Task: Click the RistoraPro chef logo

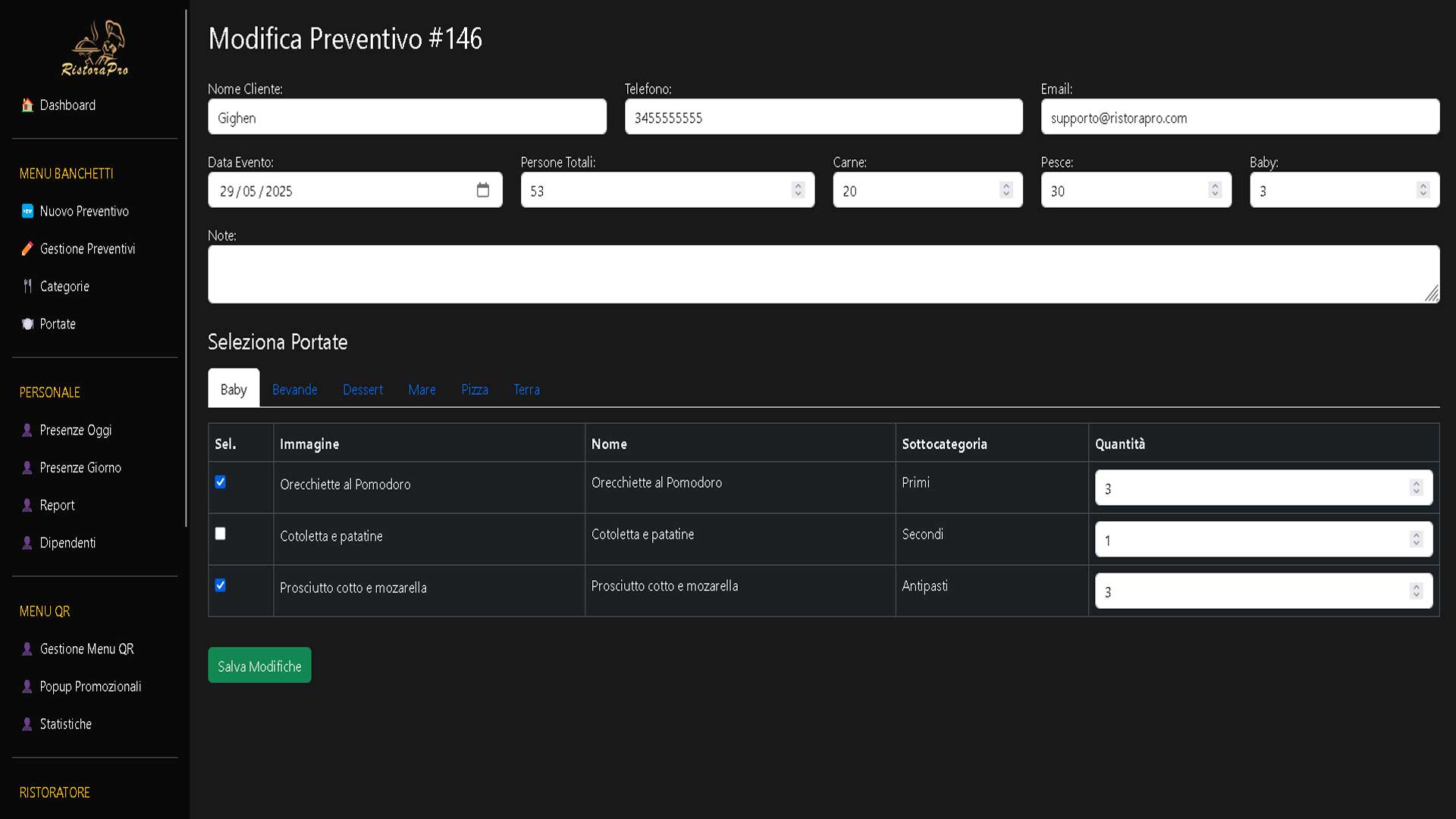Action: (x=95, y=48)
